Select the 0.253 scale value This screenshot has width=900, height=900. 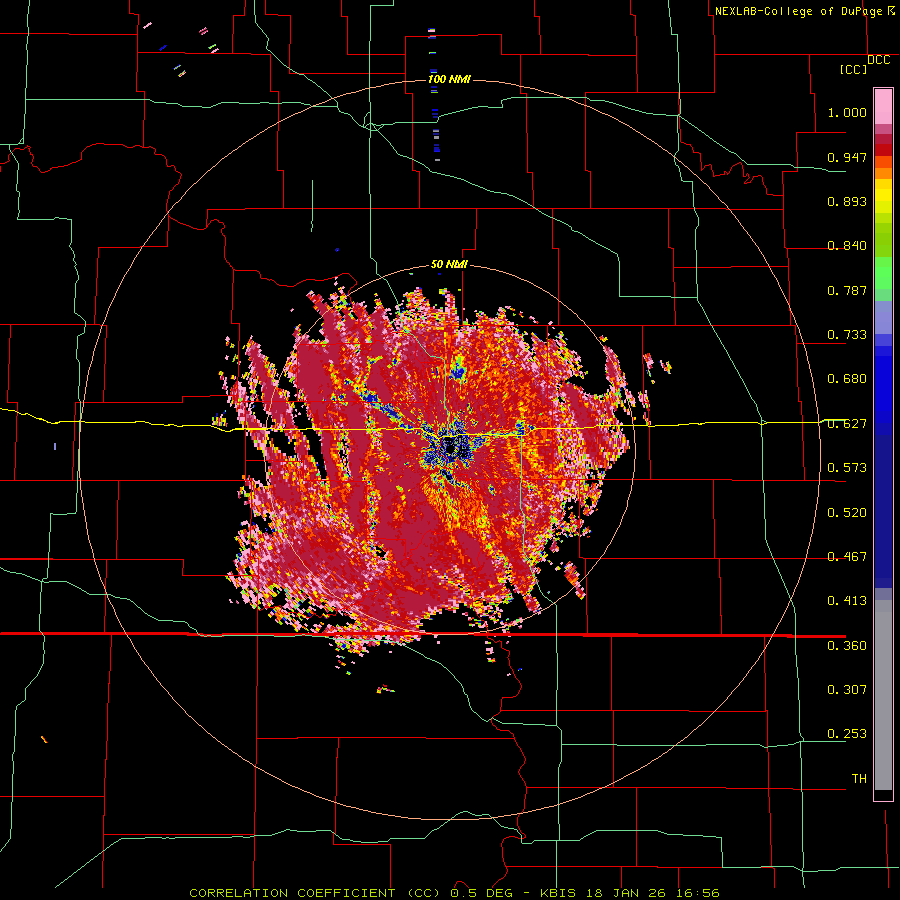click(847, 734)
